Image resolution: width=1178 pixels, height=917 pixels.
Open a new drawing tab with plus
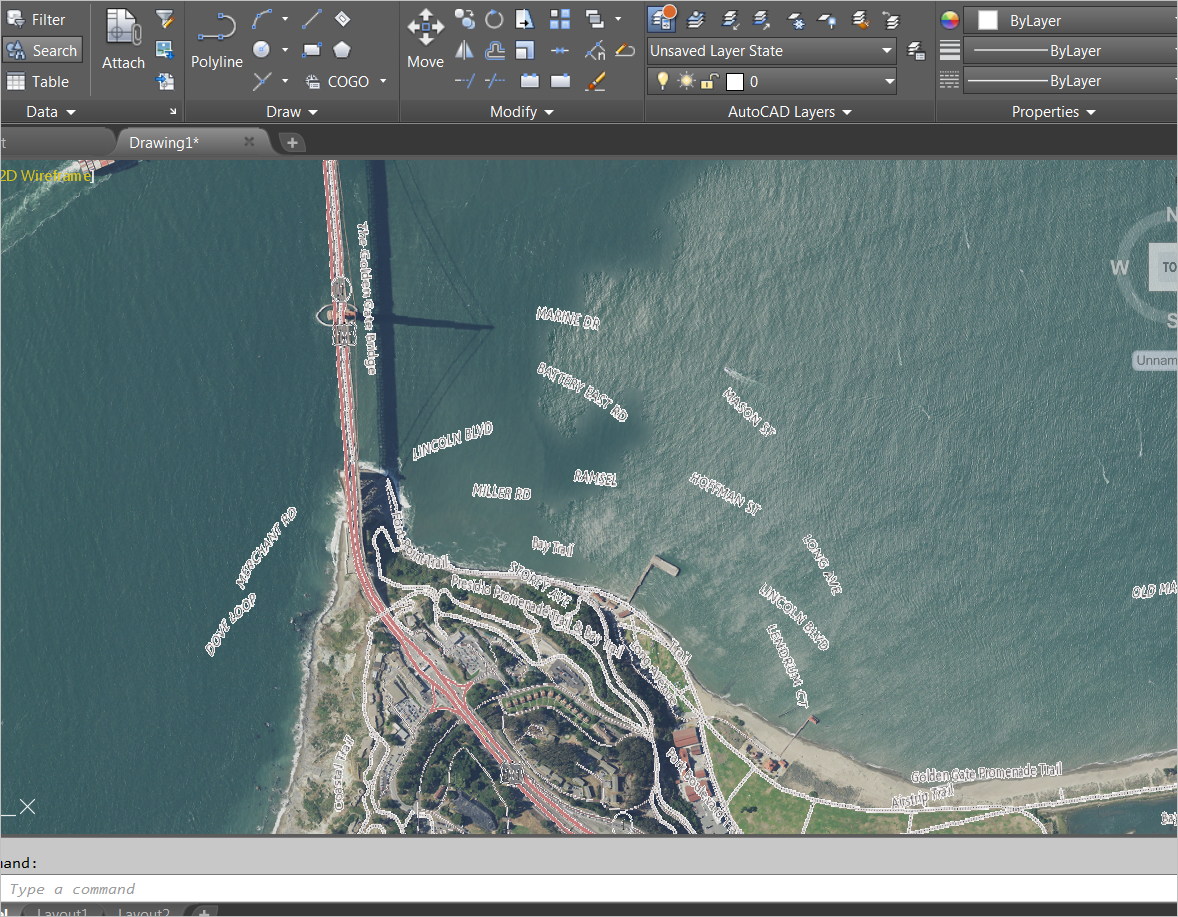pos(292,143)
